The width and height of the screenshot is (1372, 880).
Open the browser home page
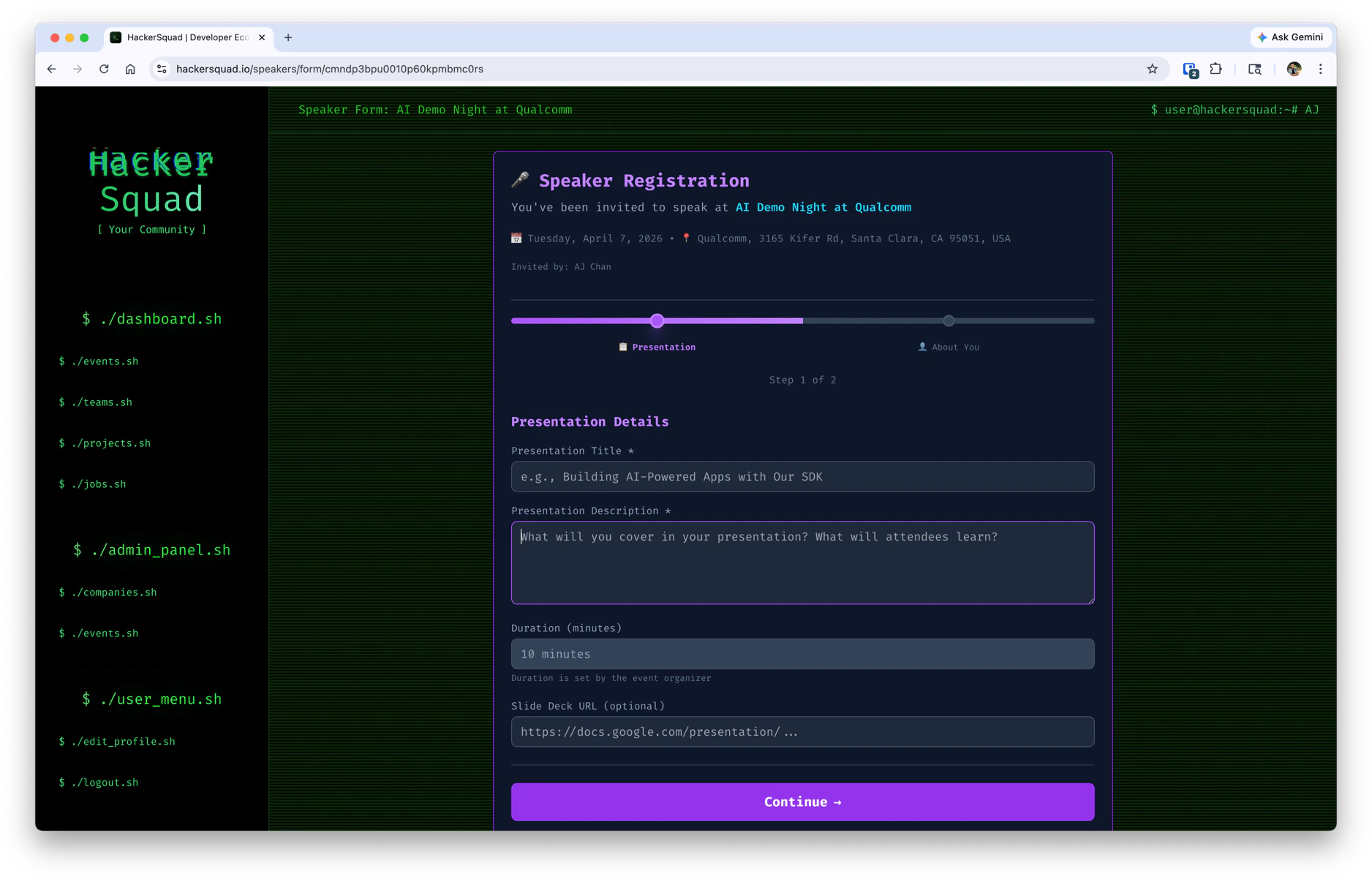[x=130, y=69]
